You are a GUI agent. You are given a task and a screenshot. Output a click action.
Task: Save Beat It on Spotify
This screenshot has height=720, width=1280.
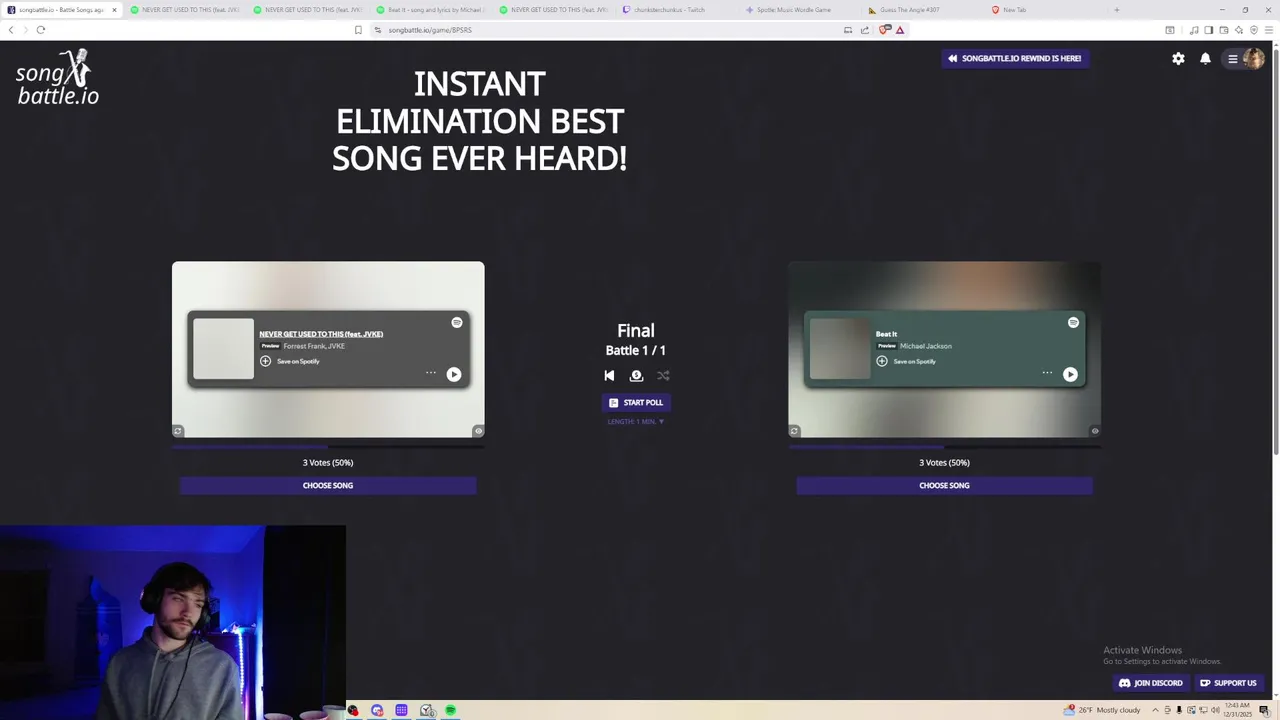906,361
